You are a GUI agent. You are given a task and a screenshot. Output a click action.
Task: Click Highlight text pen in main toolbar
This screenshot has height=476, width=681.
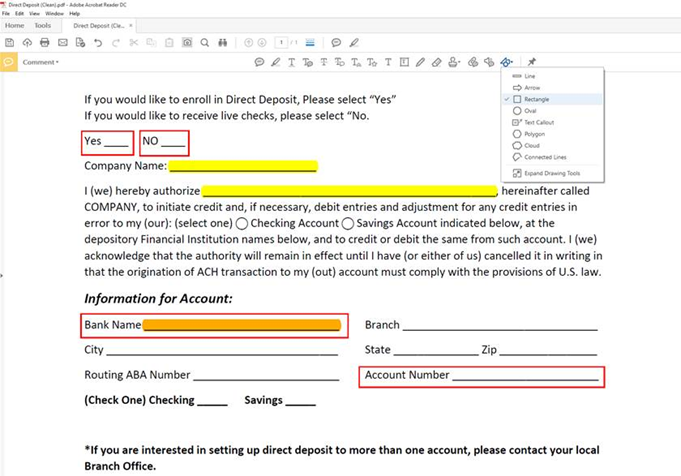tap(354, 43)
